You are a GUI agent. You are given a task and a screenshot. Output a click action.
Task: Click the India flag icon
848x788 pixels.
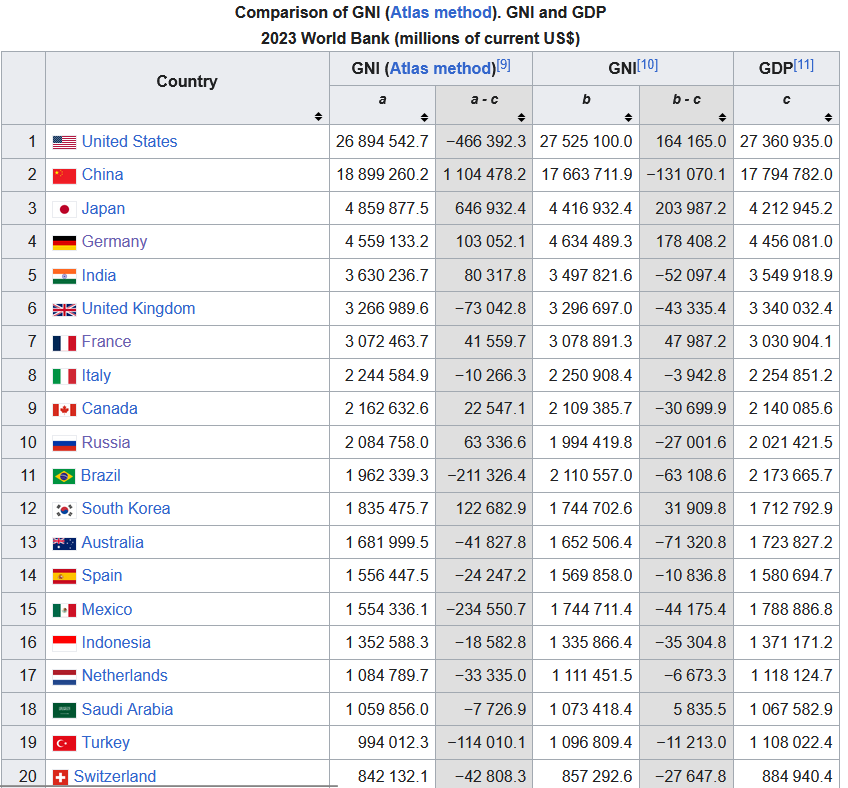click(64, 275)
